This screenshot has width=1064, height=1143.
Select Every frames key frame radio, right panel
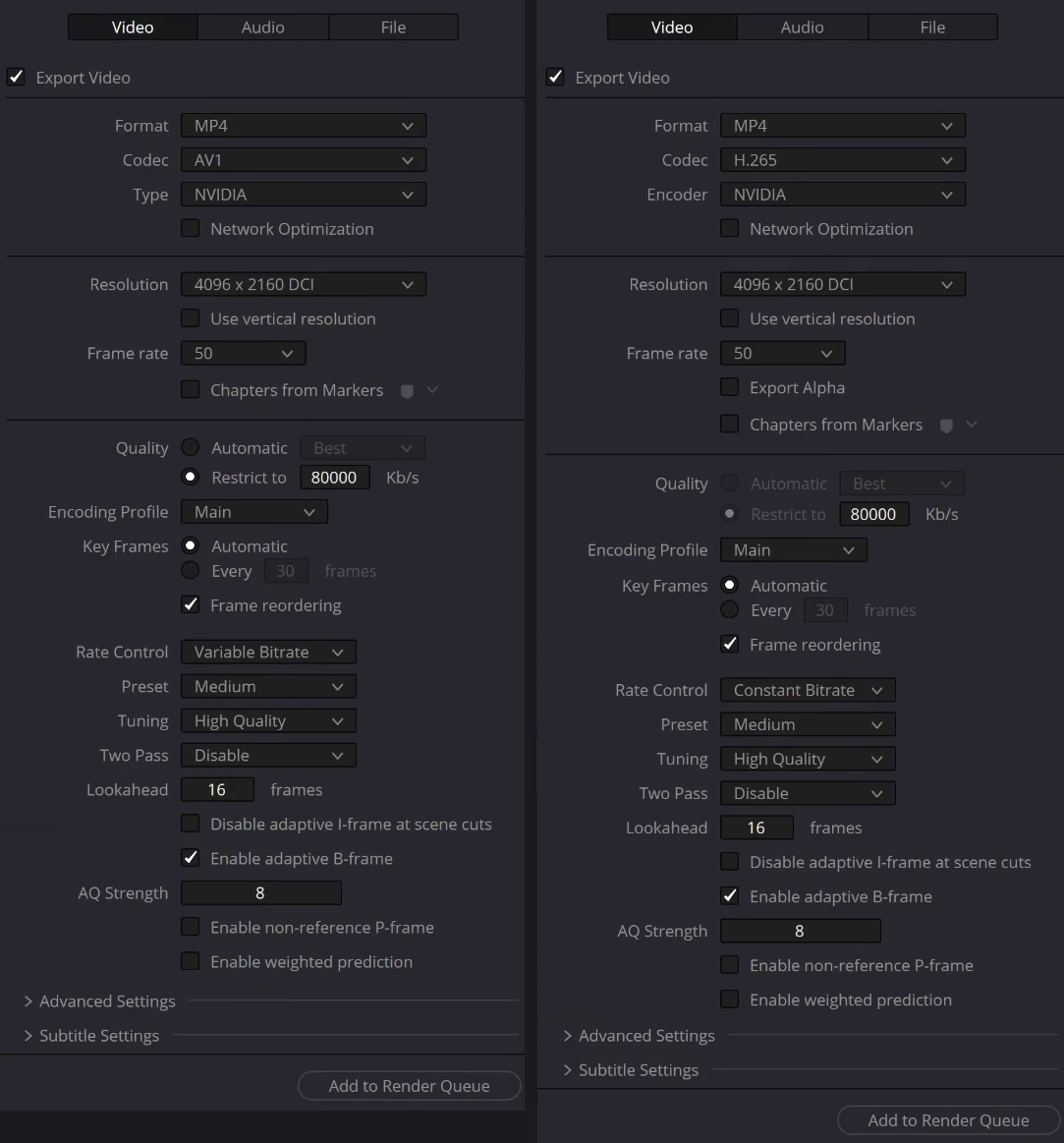pyautogui.click(x=730, y=609)
